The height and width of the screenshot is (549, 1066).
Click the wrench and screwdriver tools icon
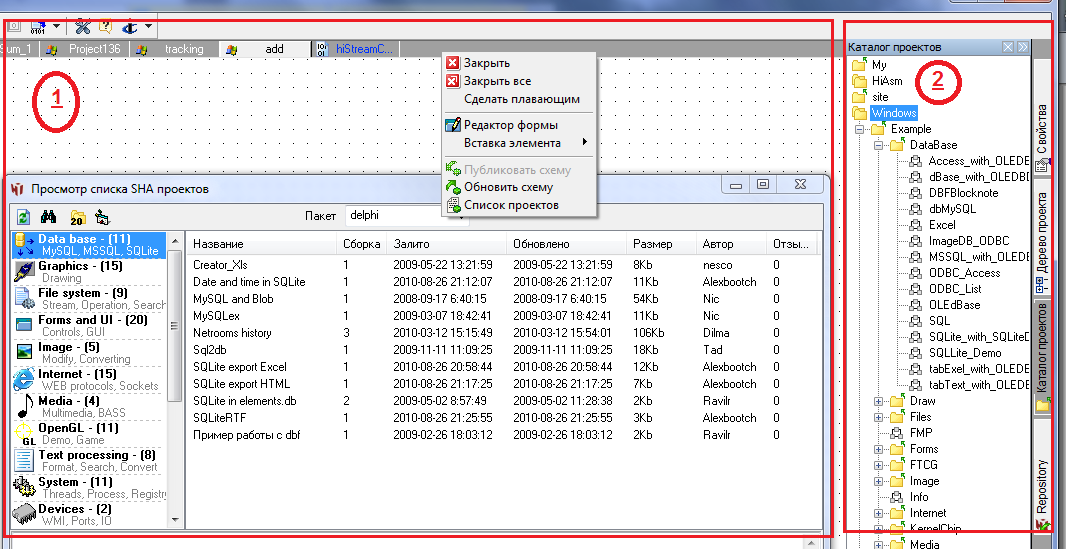coord(83,26)
